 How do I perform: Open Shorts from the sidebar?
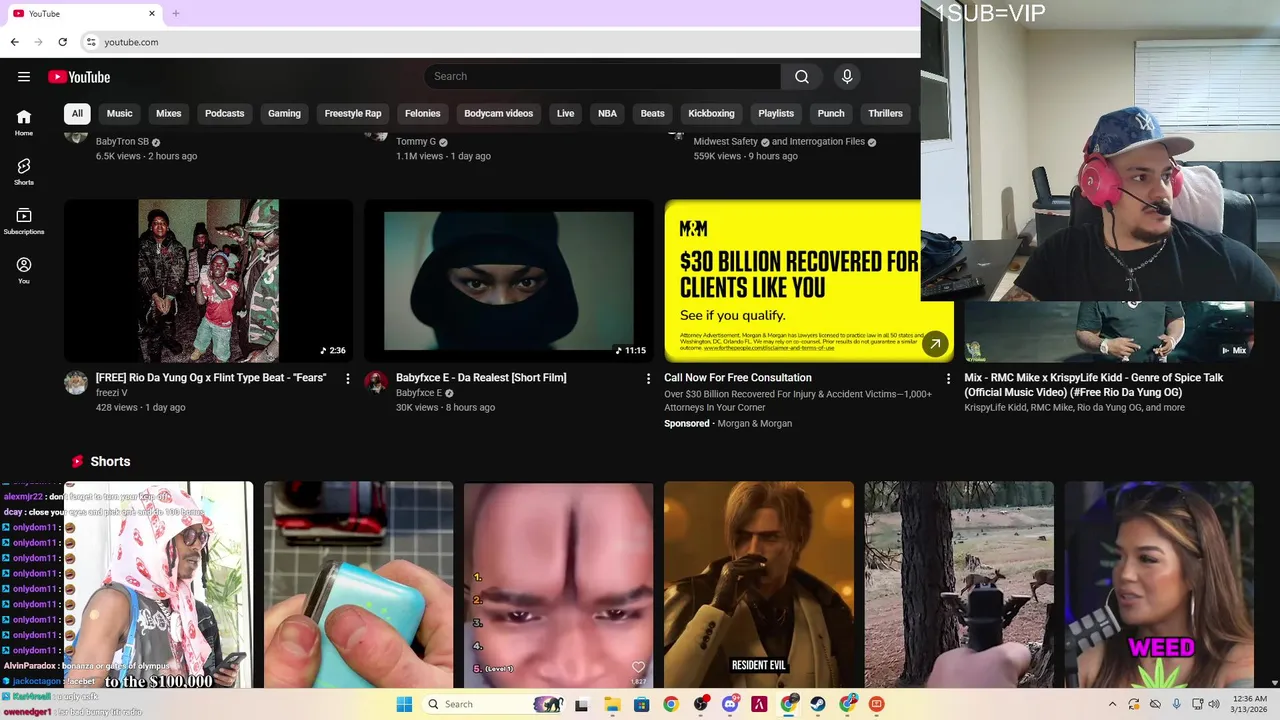[24, 171]
